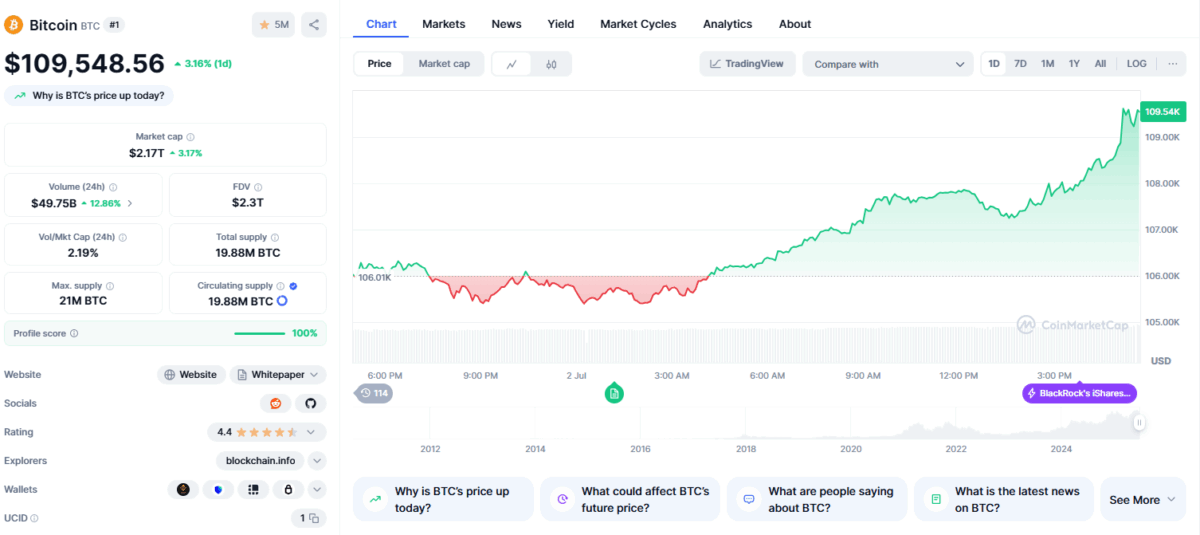Click the 114 history events badge
Image resolution: width=1200 pixels, height=535 pixels.
tap(374, 393)
